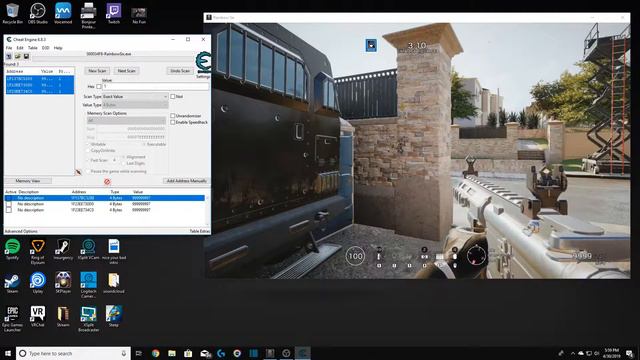640x360 pixels.
Task: Open the Table menu in Cheat Engine
Action: (33, 48)
